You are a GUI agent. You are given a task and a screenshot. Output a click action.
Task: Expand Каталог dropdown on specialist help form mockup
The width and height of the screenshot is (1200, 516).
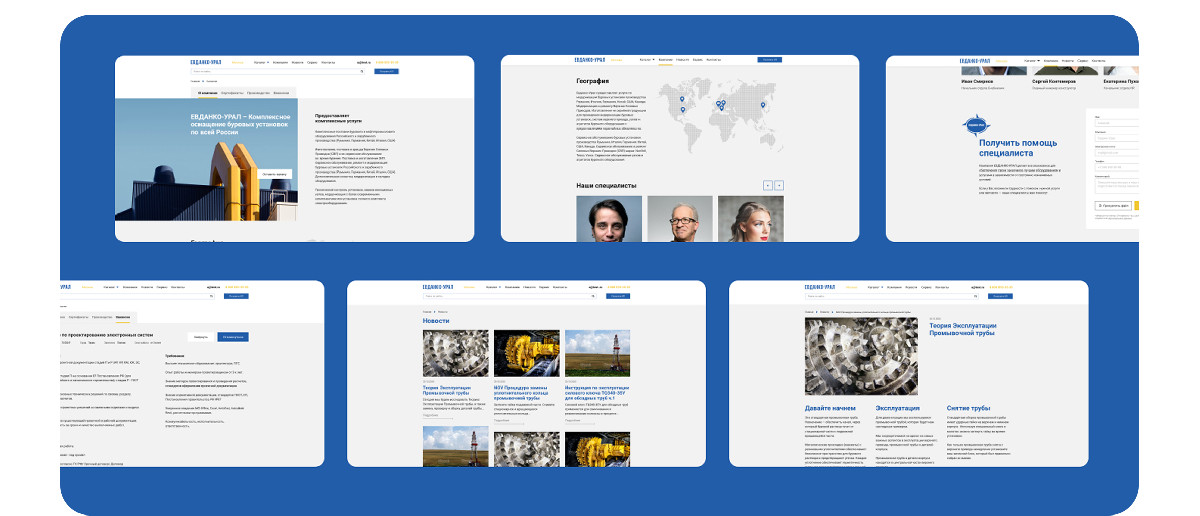pyautogui.click(x=1032, y=61)
